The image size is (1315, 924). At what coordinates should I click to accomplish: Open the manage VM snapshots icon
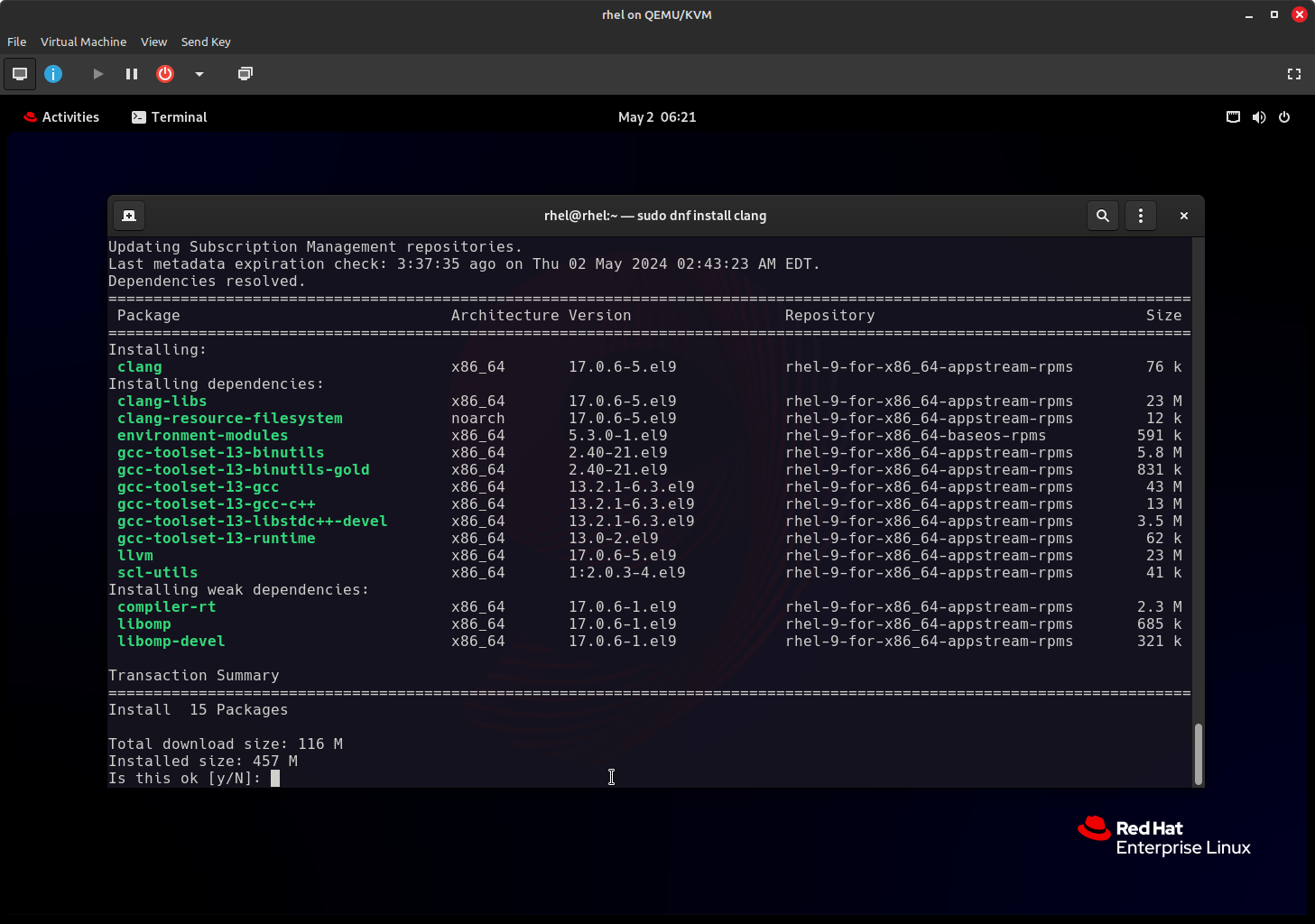point(245,74)
